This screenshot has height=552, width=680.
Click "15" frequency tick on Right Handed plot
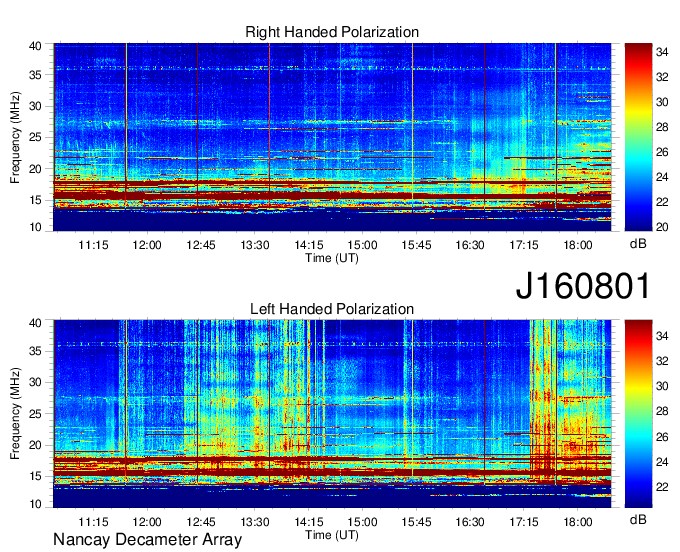pos(36,200)
